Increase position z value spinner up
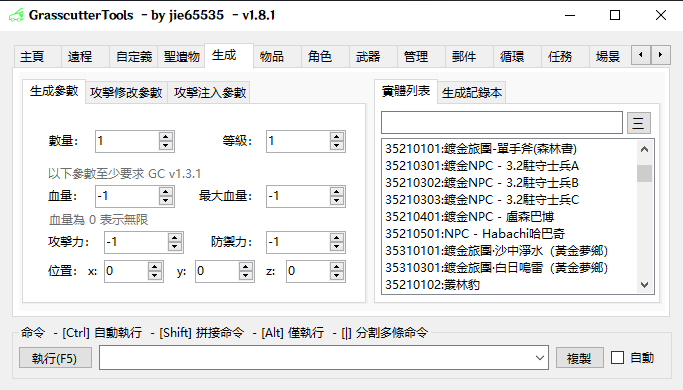This screenshot has width=683, height=390. (336, 266)
